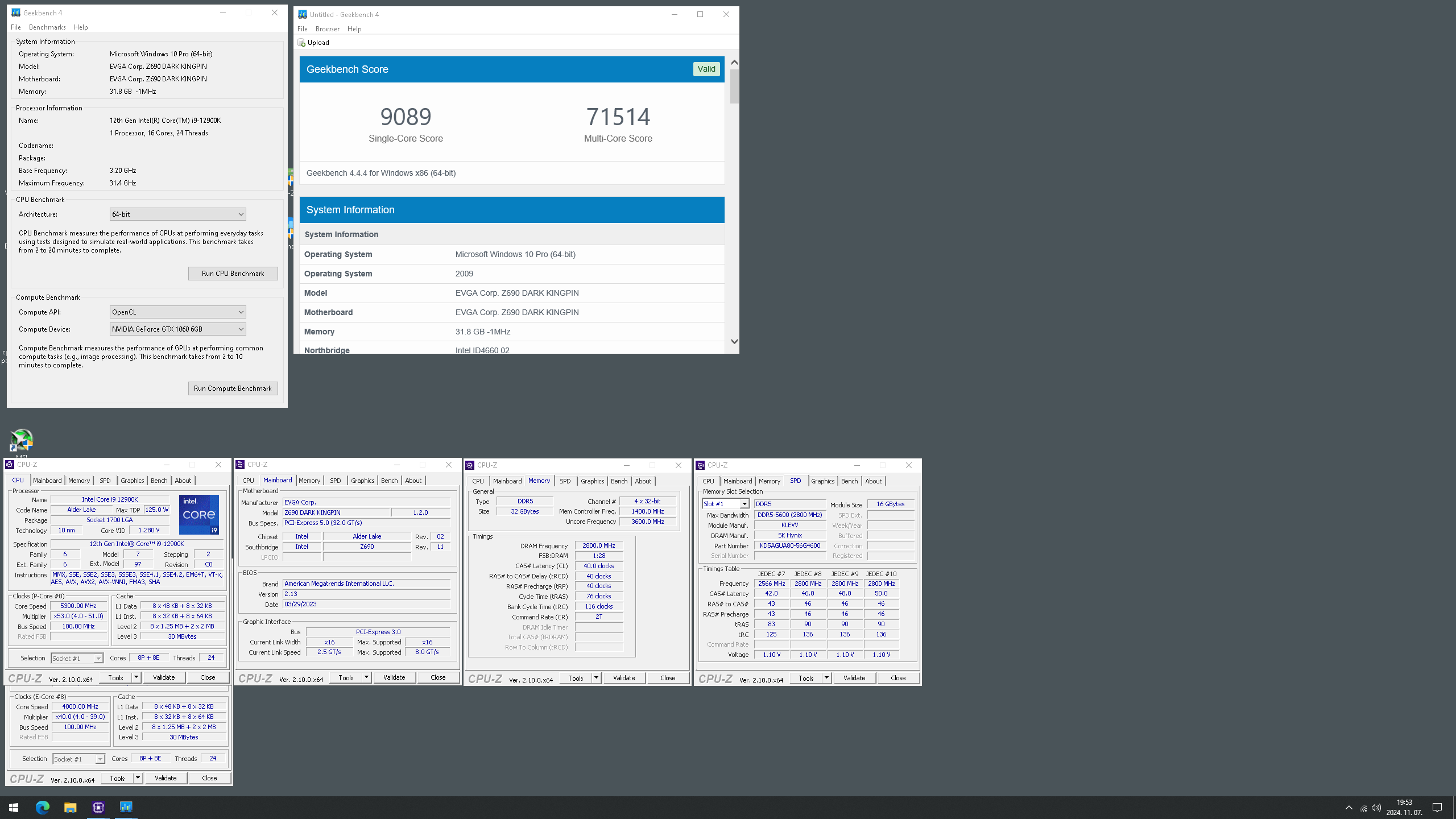Click the DRAM Frequency 2800.0 MHz field
This screenshot has height=819, width=1456.
coord(599,545)
